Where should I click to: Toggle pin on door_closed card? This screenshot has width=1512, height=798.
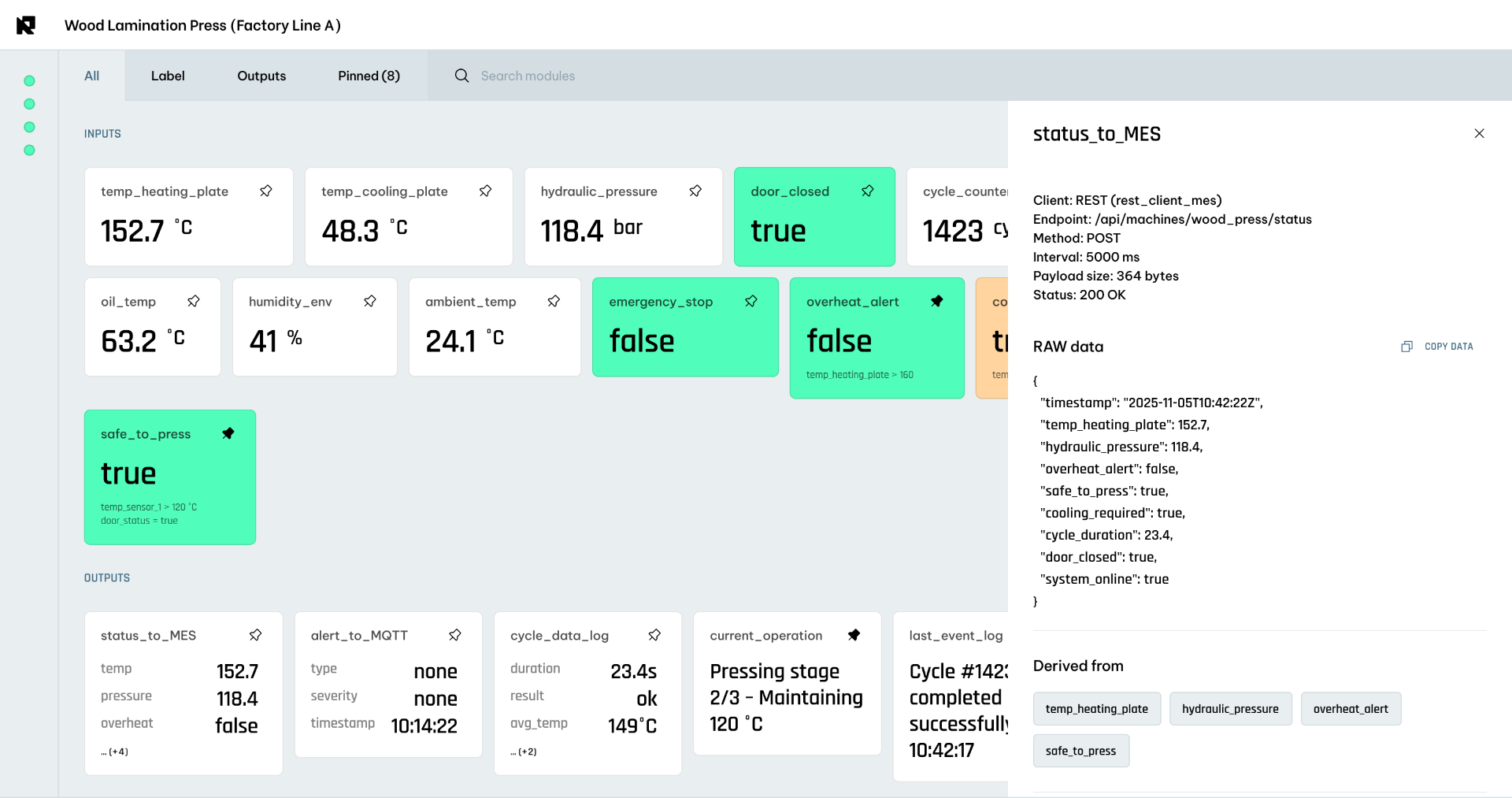(868, 191)
